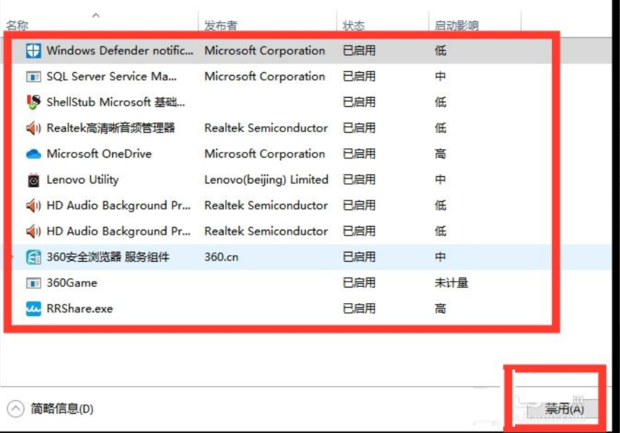Click the Windows Defender shield icon
620x433 pixels.
33,51
